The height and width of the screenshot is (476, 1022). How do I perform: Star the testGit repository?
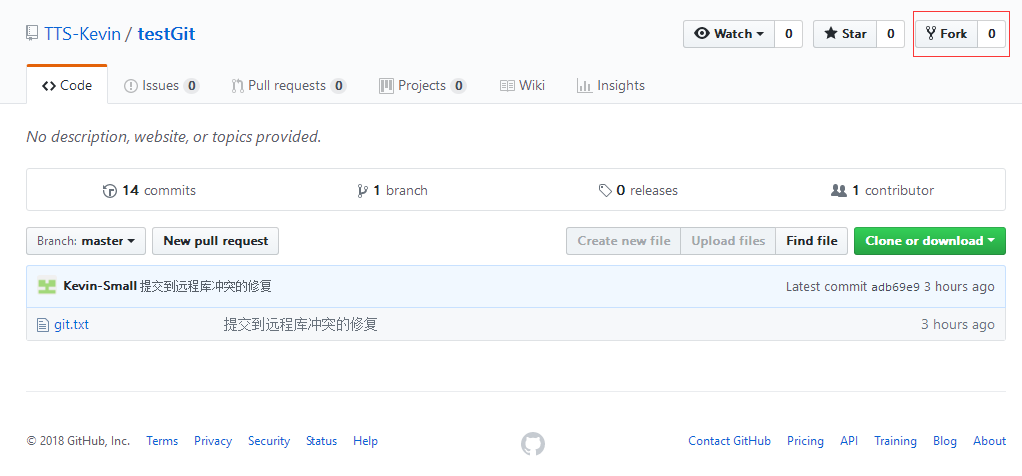845,34
